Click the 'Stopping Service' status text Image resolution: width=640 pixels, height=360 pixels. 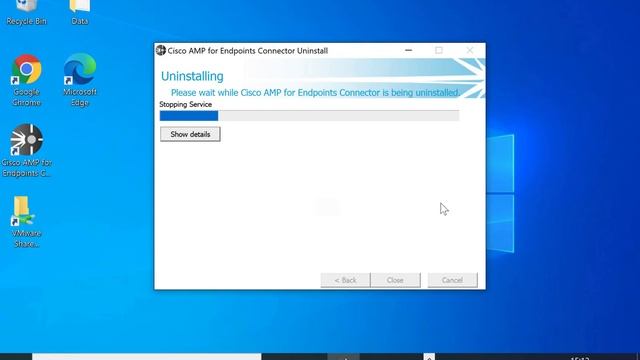pos(186,104)
